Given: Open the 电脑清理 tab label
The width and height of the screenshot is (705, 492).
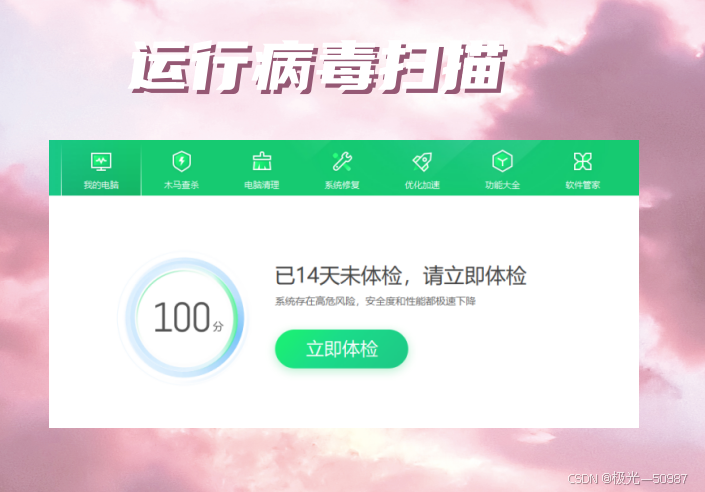Looking at the screenshot, I should point(262,185).
